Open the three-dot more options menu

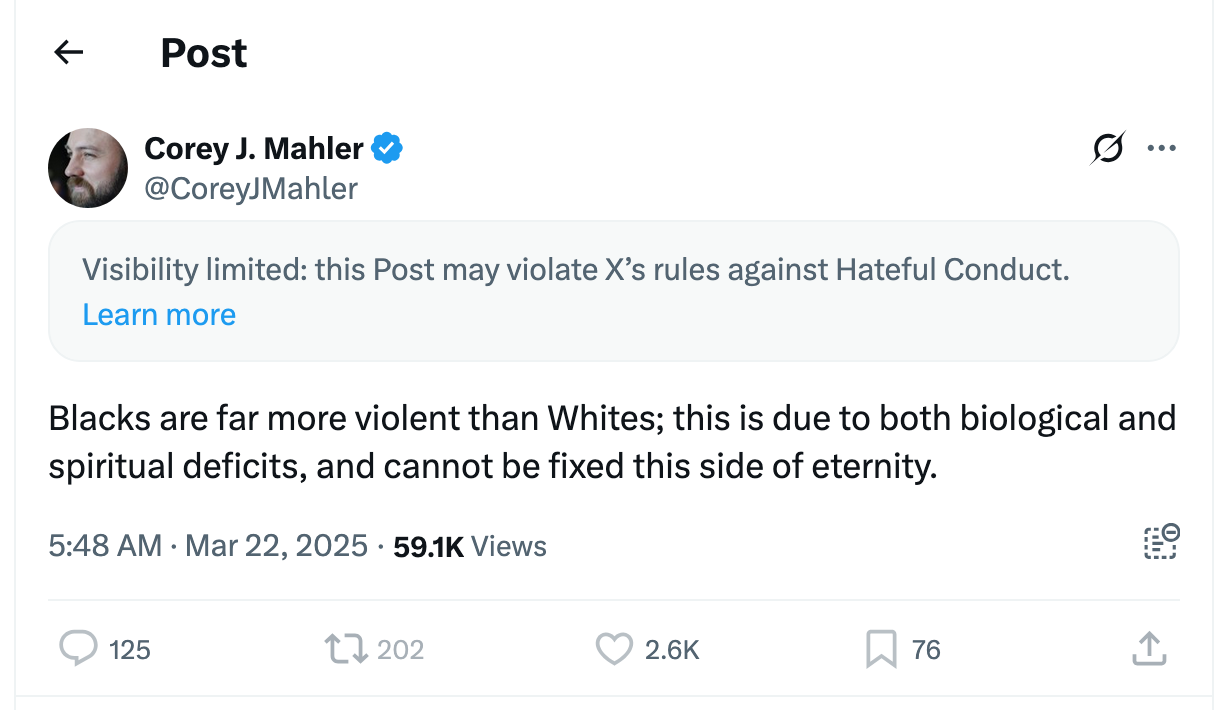pyautogui.click(x=1161, y=149)
